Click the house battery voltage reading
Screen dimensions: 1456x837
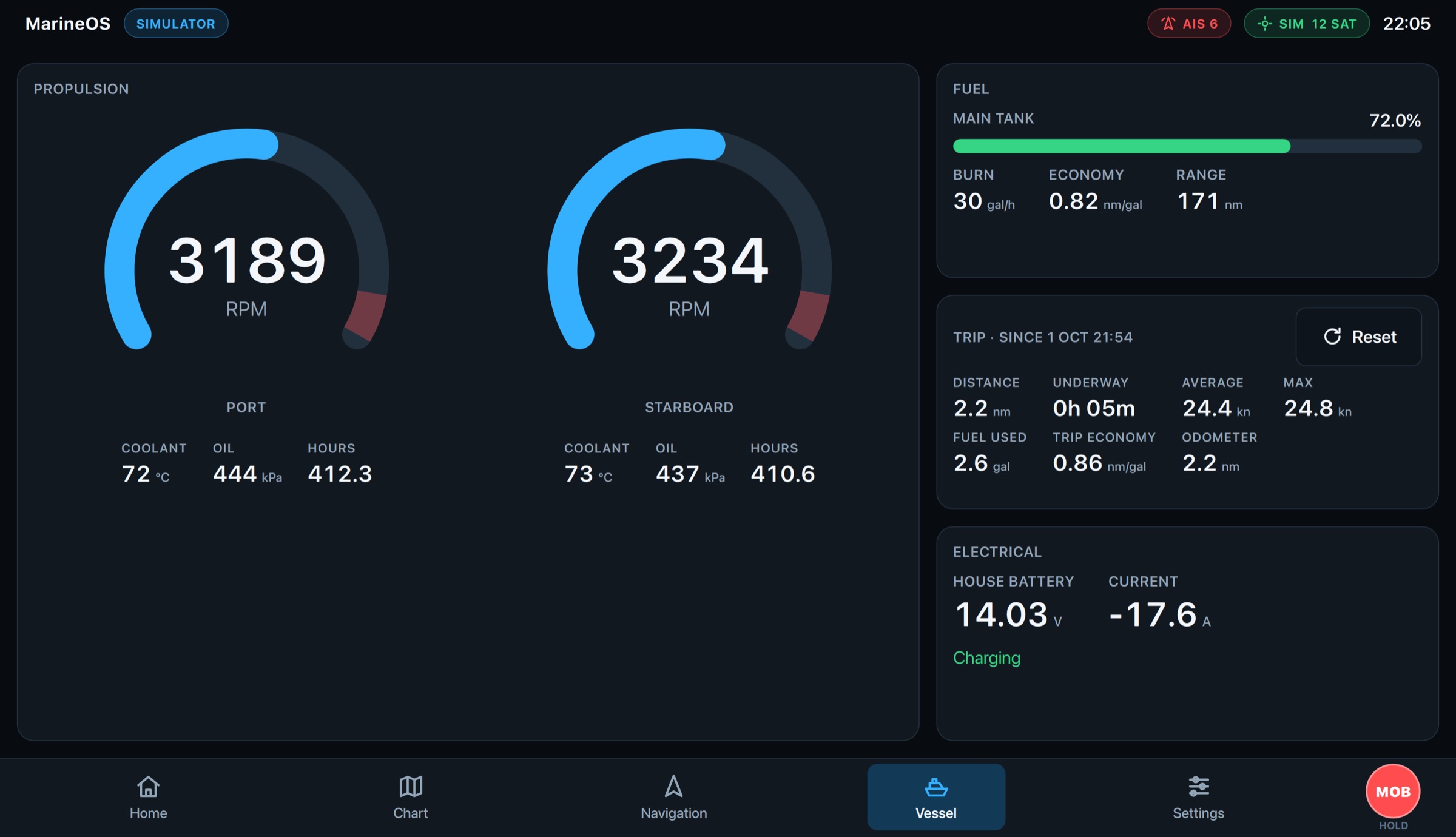(1008, 614)
